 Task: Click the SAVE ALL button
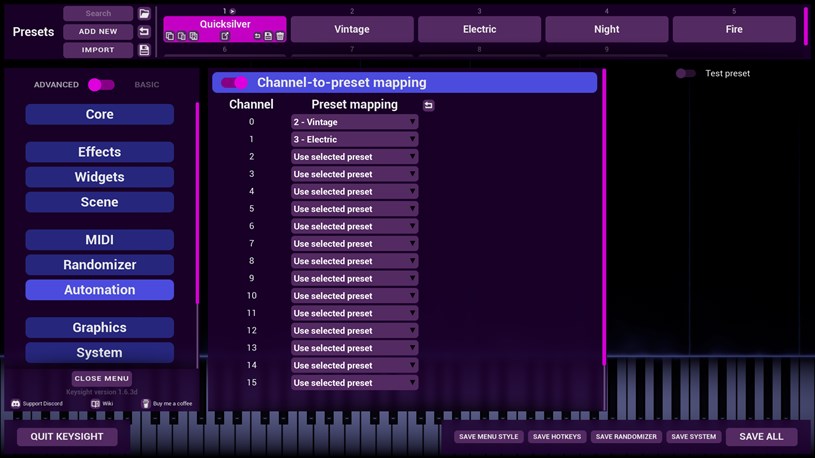point(761,437)
